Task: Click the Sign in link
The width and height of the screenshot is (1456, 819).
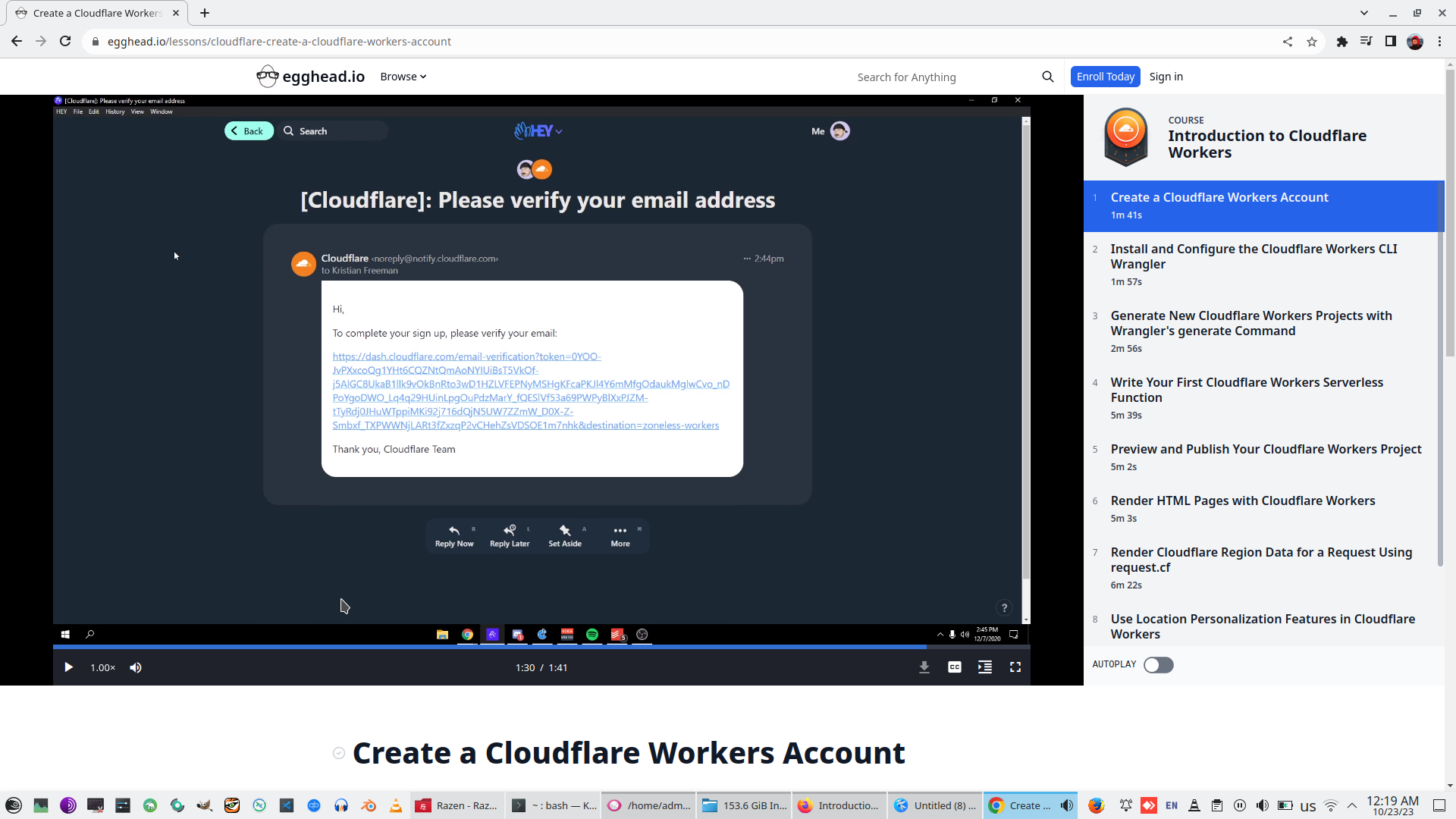Action: click(1166, 76)
